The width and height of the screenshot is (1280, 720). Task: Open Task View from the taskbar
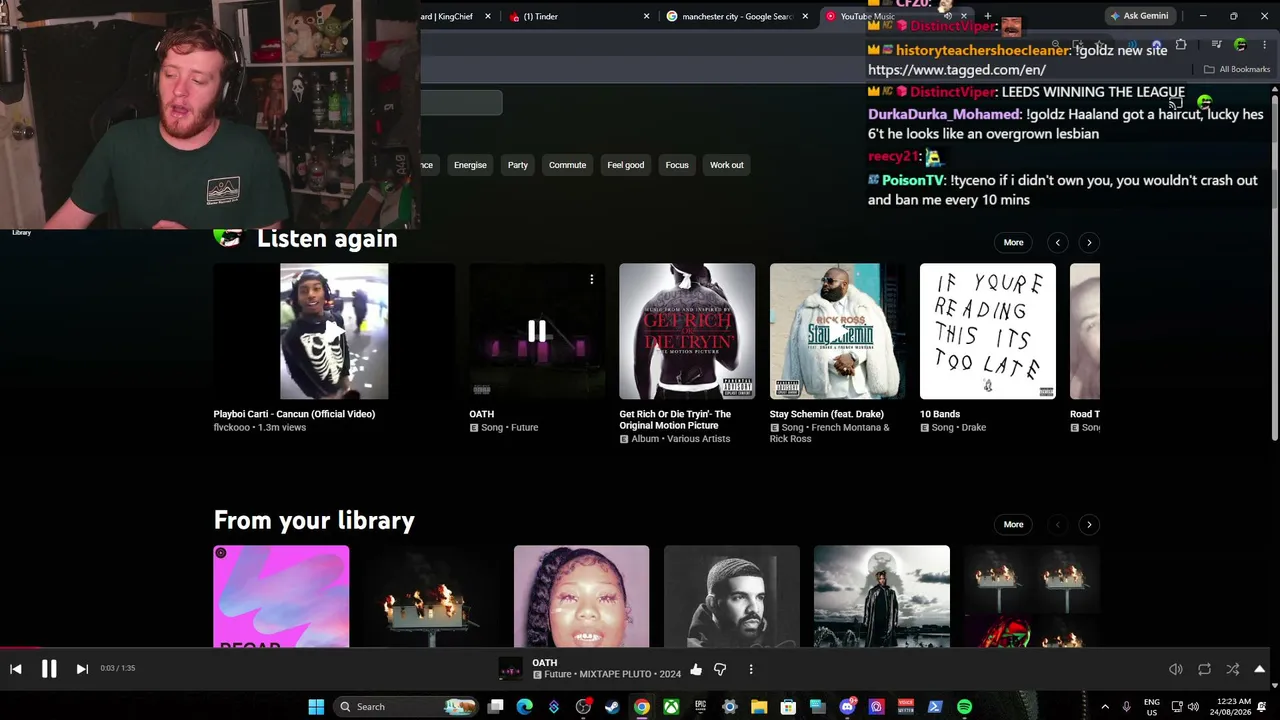(x=495, y=707)
